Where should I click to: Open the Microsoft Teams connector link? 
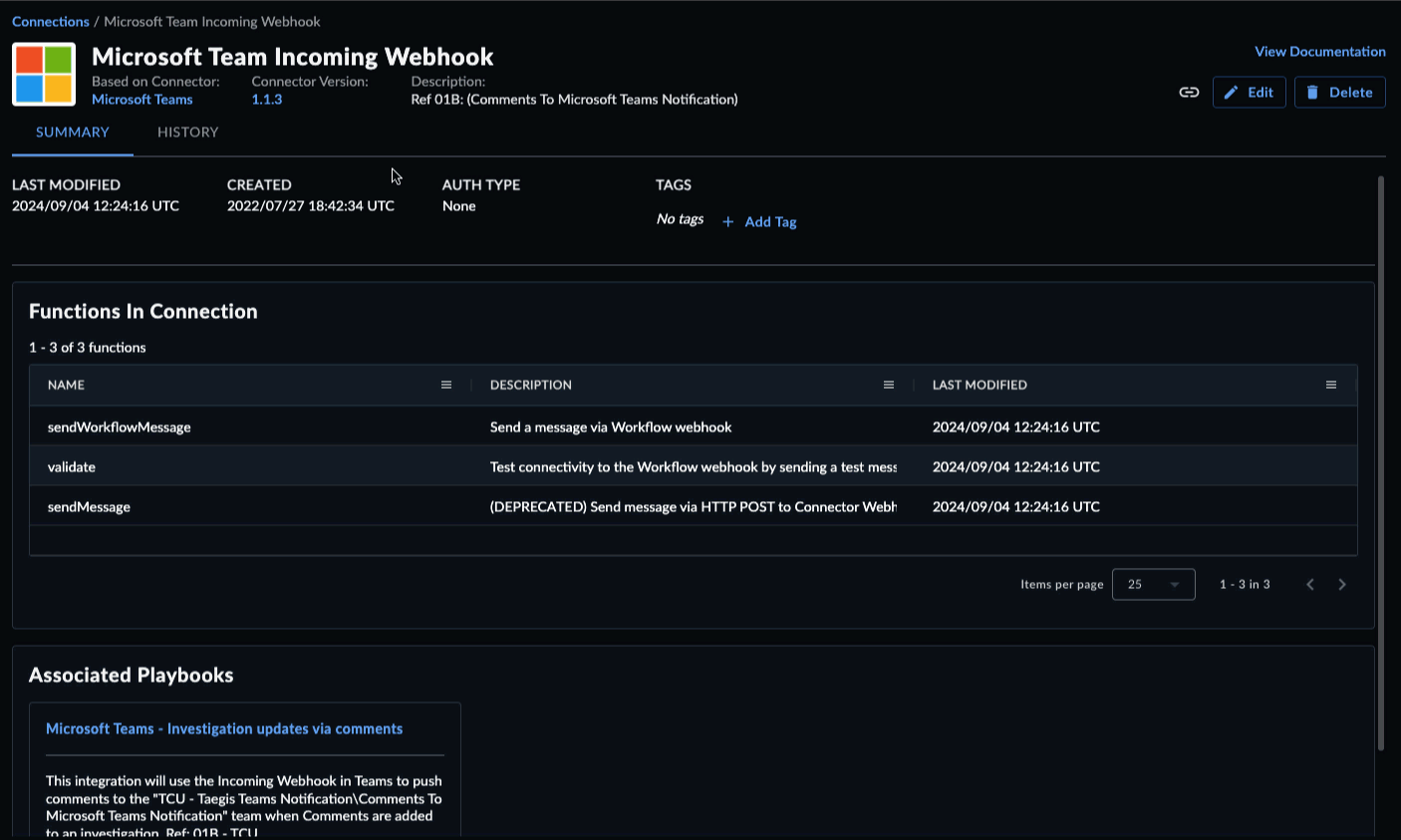click(x=141, y=100)
